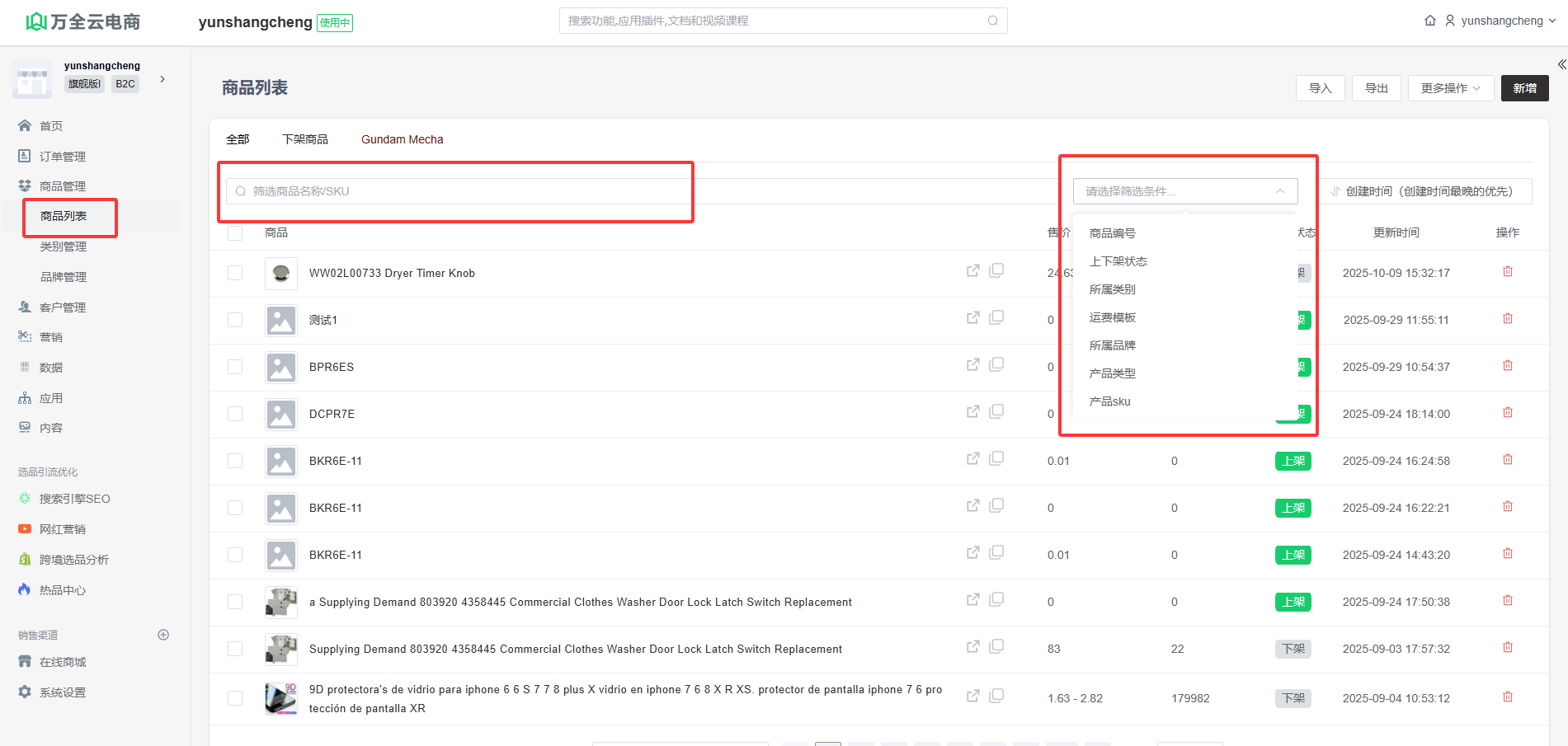
Task: Click the 新增 button
Action: (x=1523, y=88)
